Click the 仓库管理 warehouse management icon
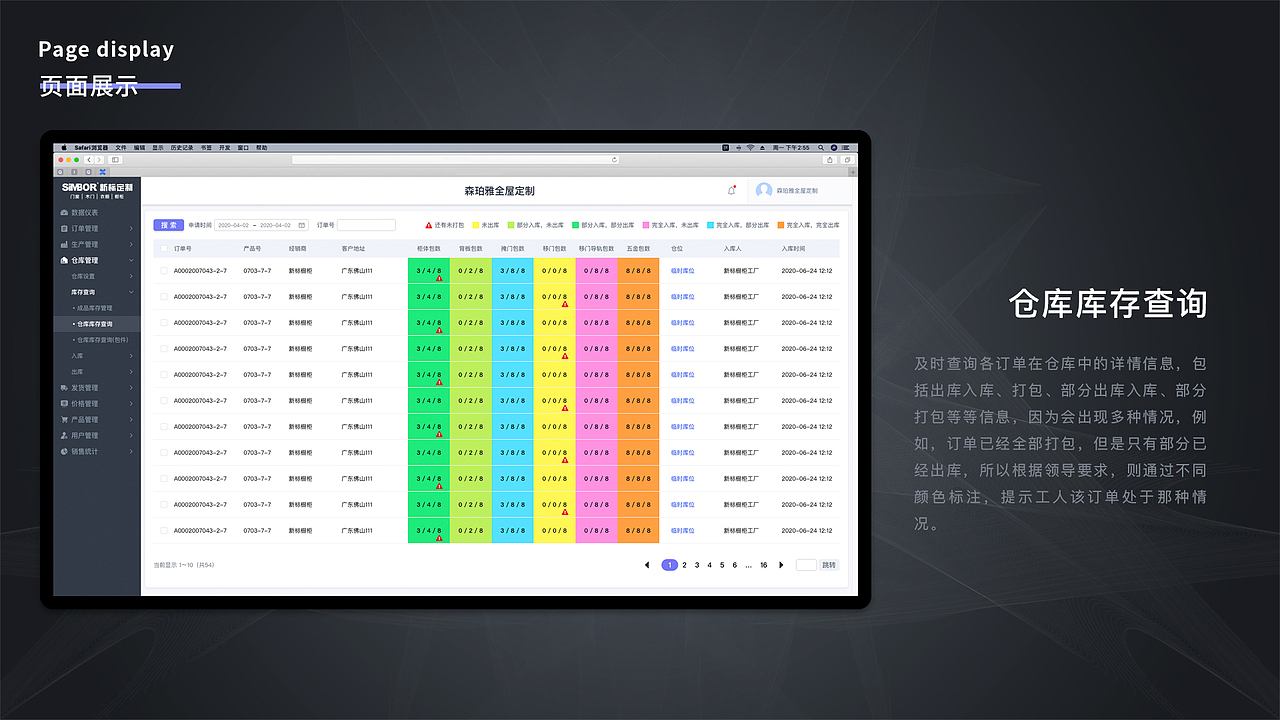The height and width of the screenshot is (720, 1280). pos(65,260)
